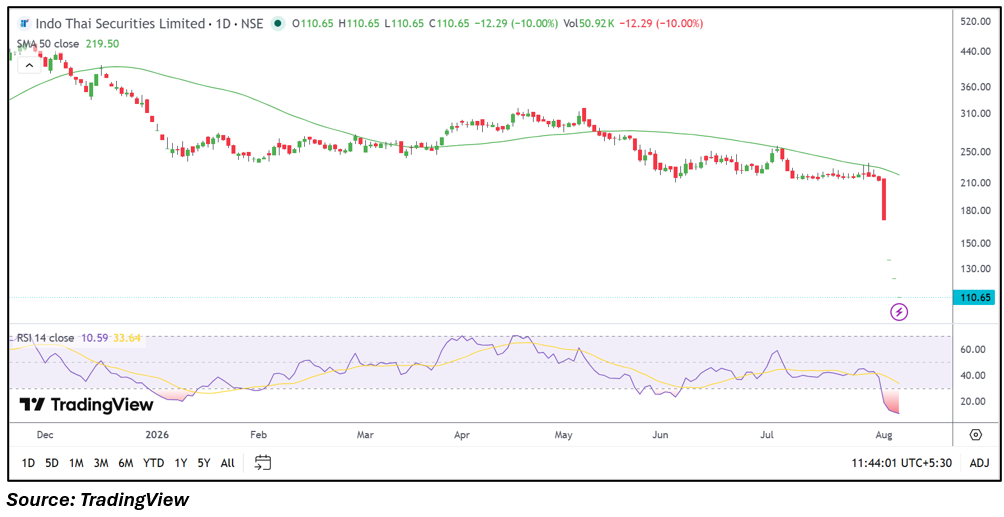Click the Apr label on time axis
Screen dimensions: 1004x517
[462, 435]
